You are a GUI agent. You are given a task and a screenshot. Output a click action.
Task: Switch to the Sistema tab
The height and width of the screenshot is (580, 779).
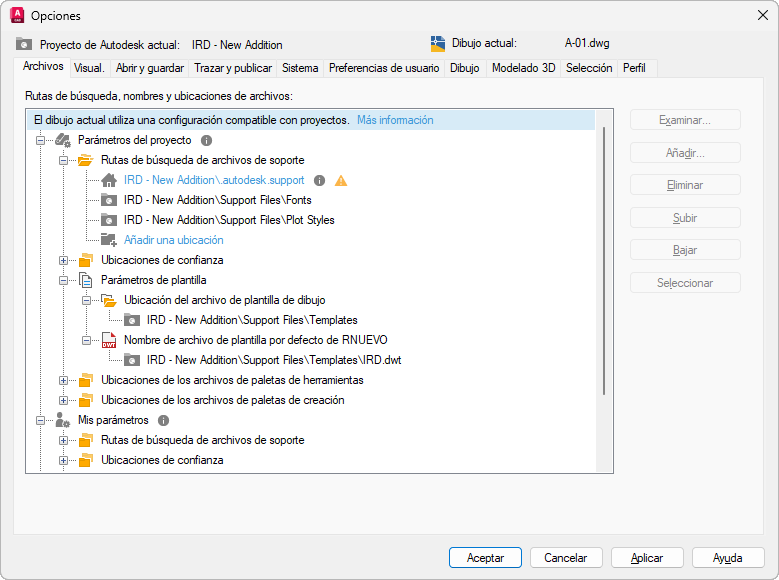300,68
